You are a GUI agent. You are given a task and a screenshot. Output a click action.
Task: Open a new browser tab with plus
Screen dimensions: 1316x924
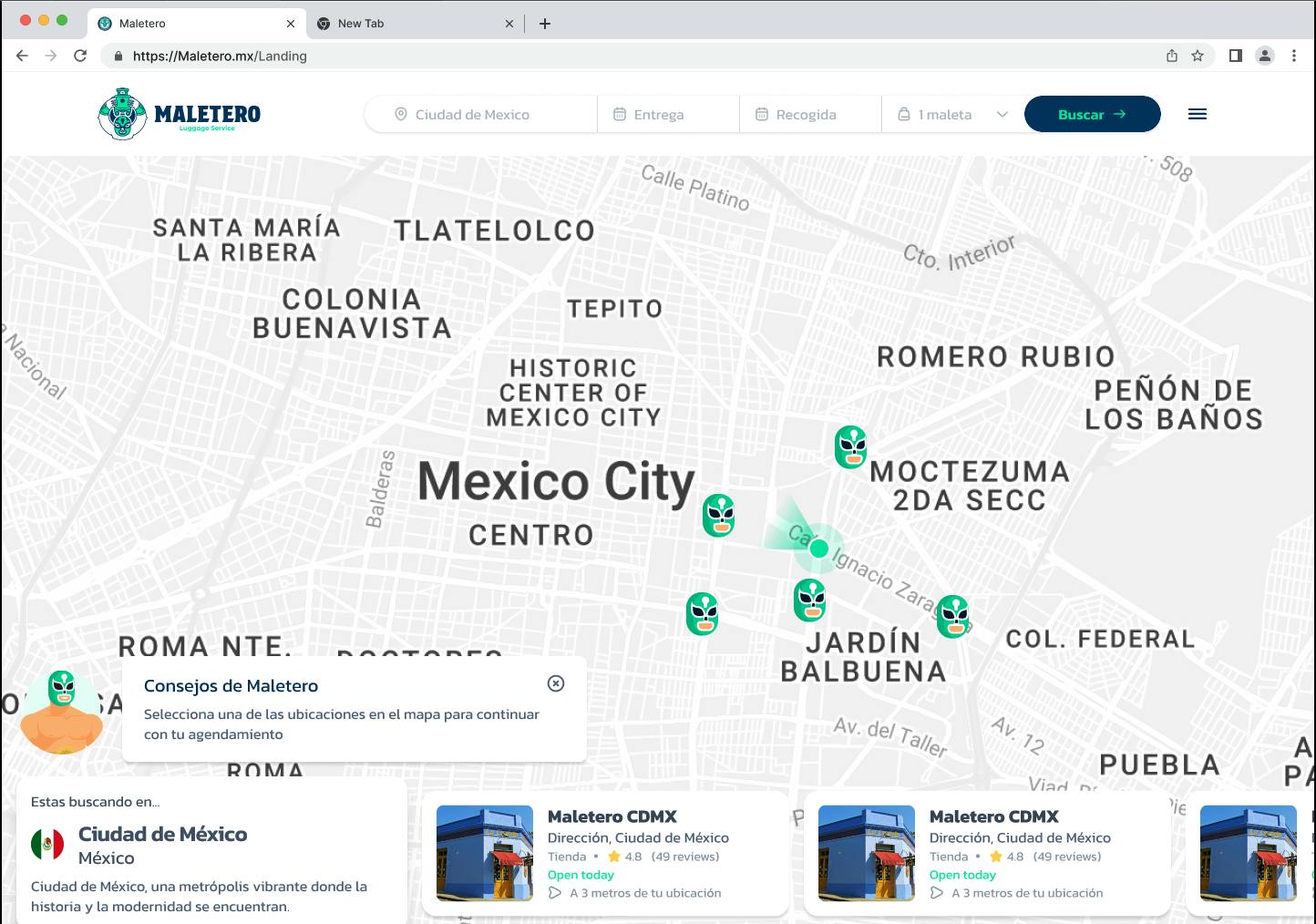(x=545, y=24)
